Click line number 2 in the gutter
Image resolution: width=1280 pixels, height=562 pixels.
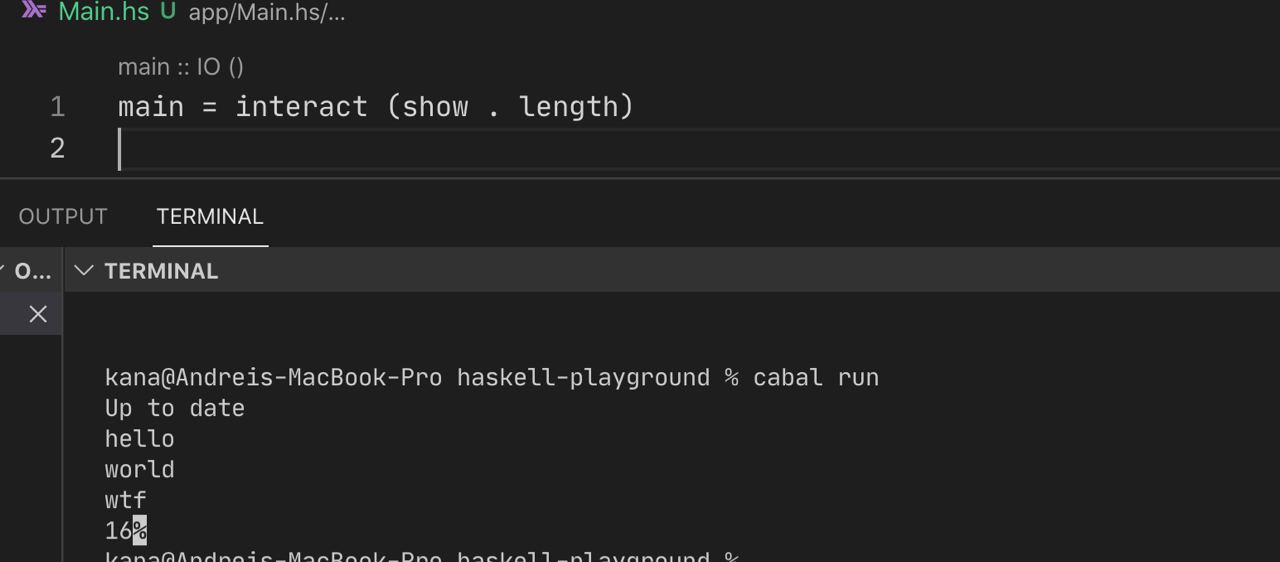click(57, 149)
